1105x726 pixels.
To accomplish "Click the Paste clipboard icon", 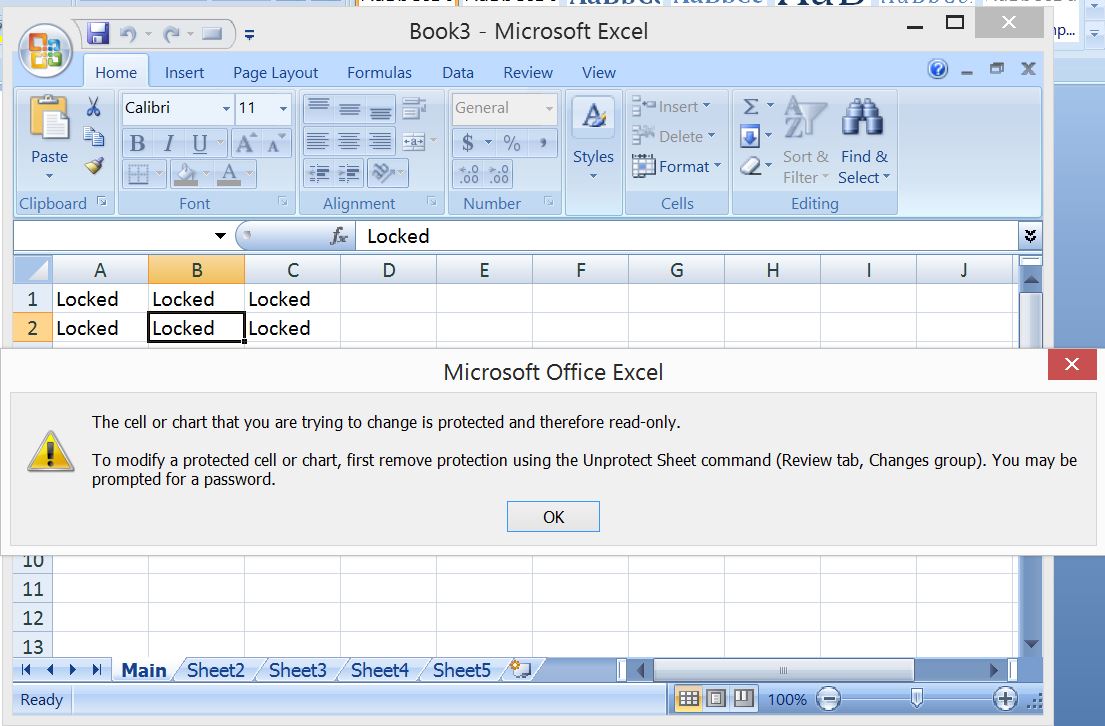I will pyautogui.click(x=49, y=117).
